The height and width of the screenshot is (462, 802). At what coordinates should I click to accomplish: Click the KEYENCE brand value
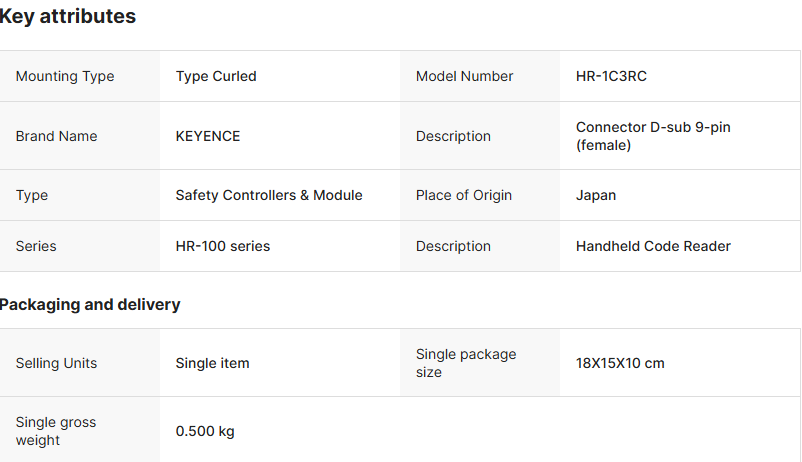click(x=208, y=136)
